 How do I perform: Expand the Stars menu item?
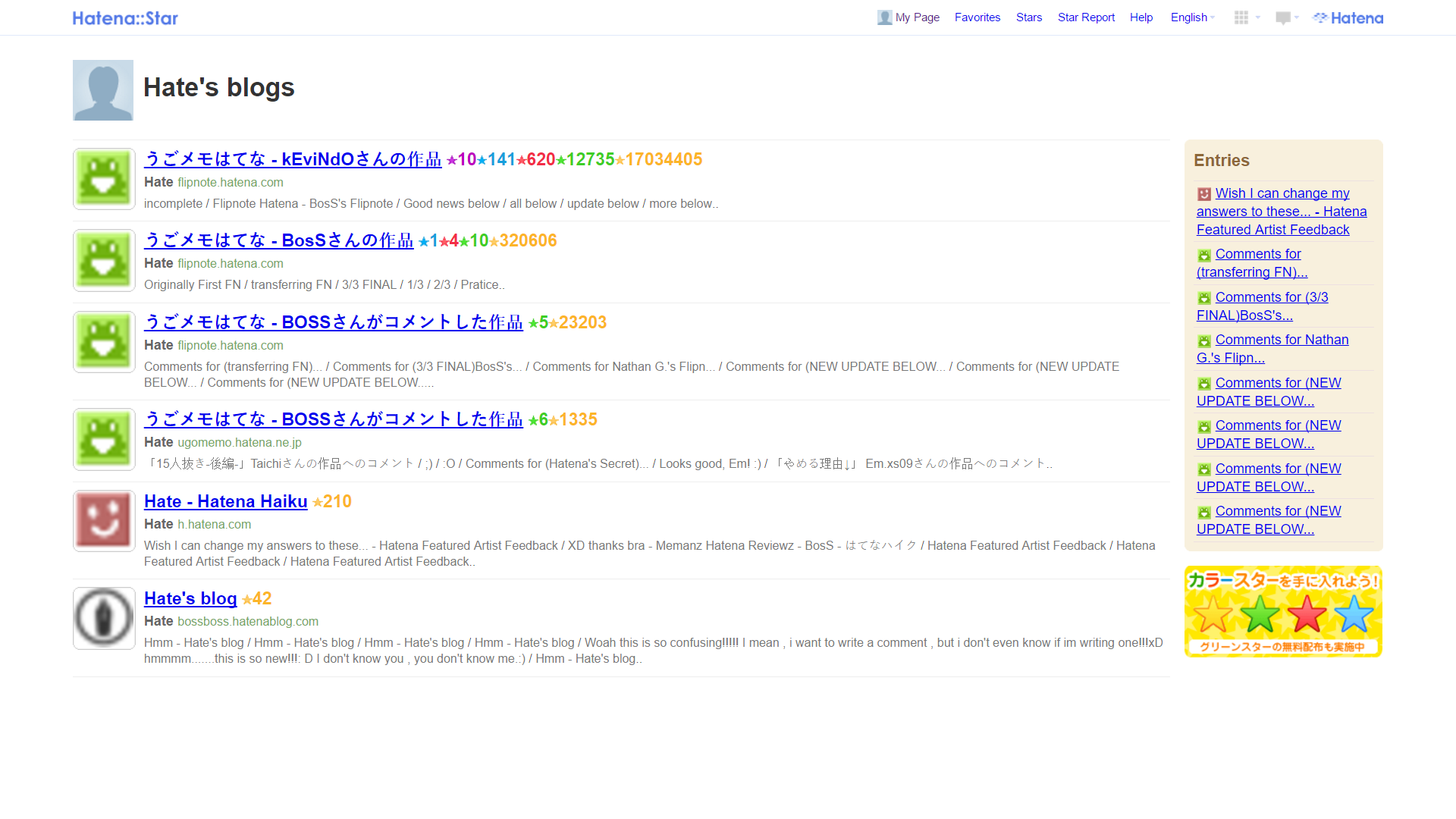1029,17
